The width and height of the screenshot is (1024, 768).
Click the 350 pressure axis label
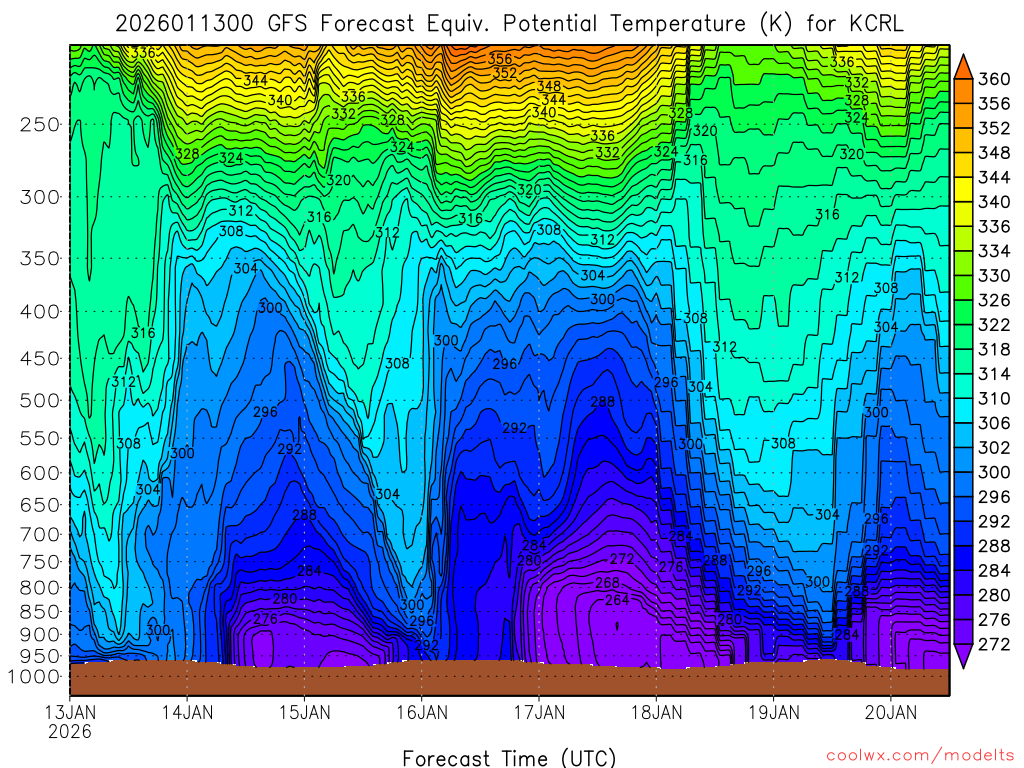pyautogui.click(x=40, y=258)
